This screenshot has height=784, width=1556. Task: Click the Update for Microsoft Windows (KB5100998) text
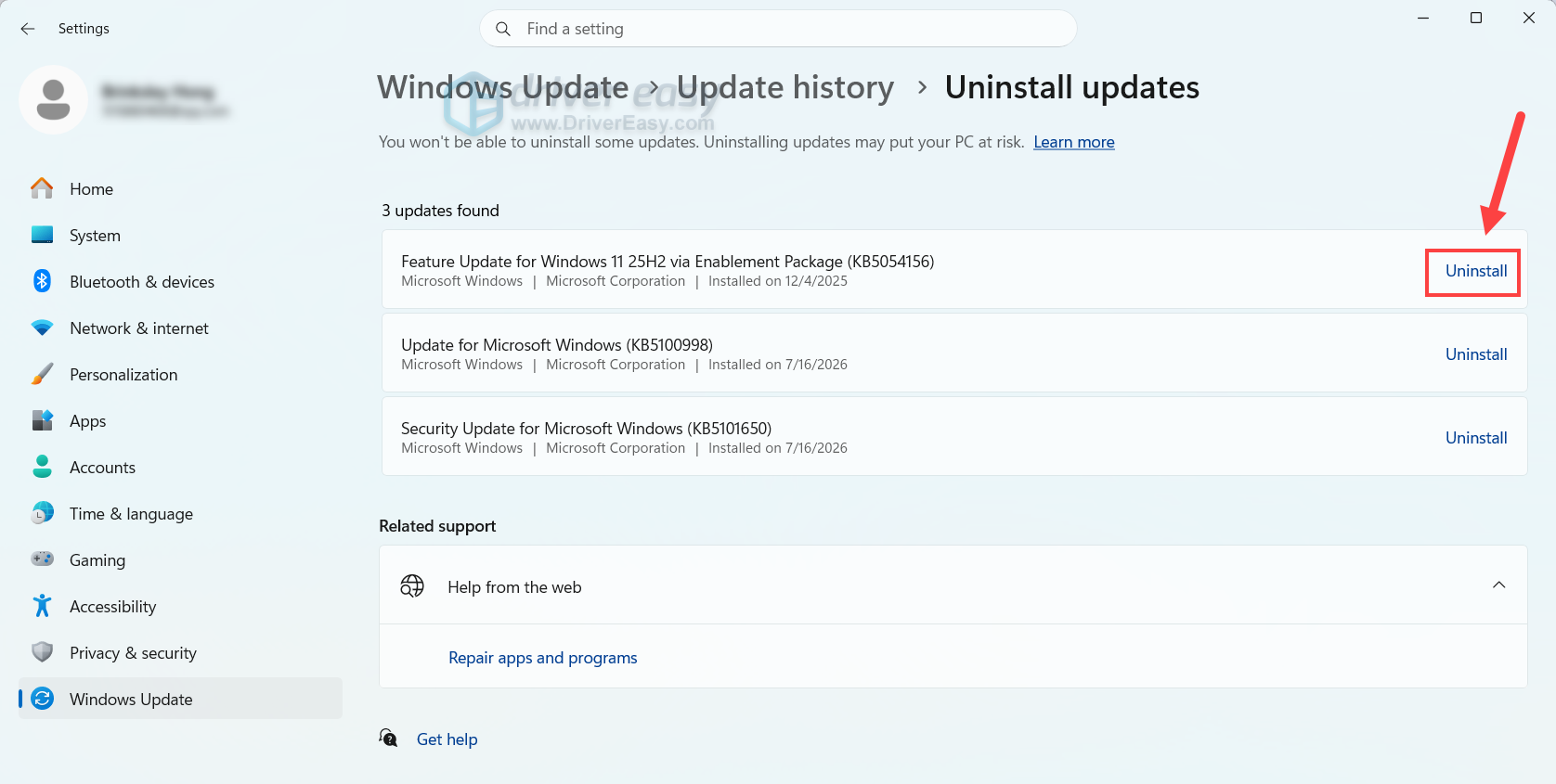point(557,345)
